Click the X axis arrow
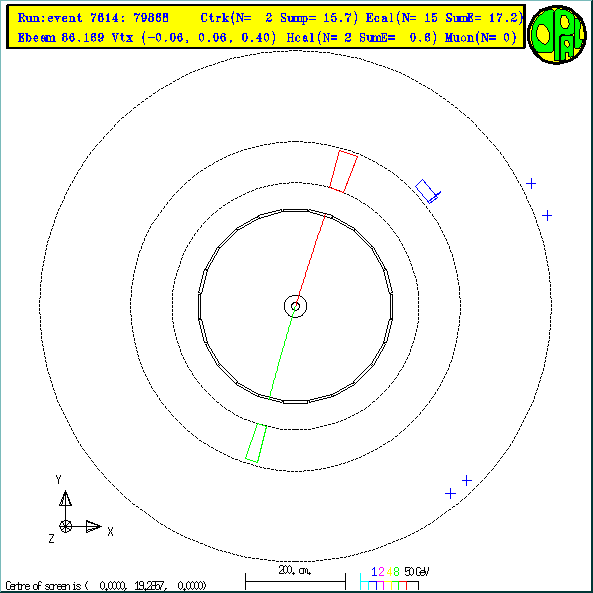The image size is (593, 593). (93, 526)
